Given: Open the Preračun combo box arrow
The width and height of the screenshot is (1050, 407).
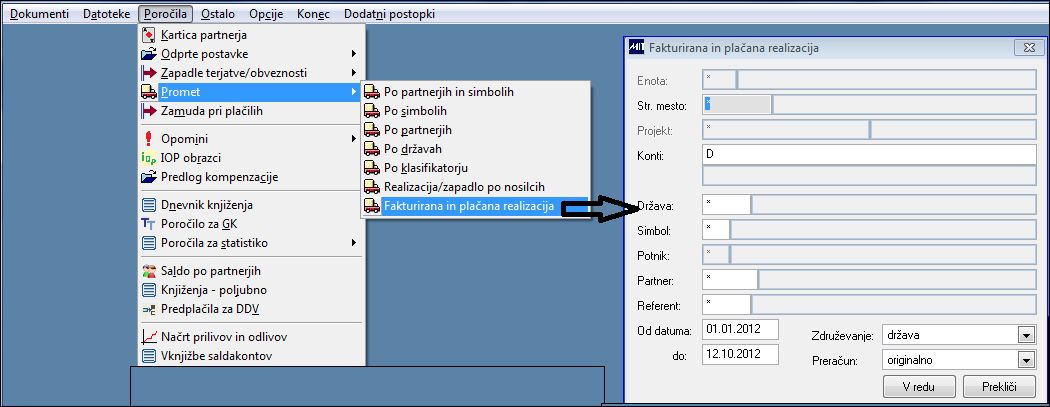Looking at the screenshot, I should pyautogui.click(x=1025, y=360).
